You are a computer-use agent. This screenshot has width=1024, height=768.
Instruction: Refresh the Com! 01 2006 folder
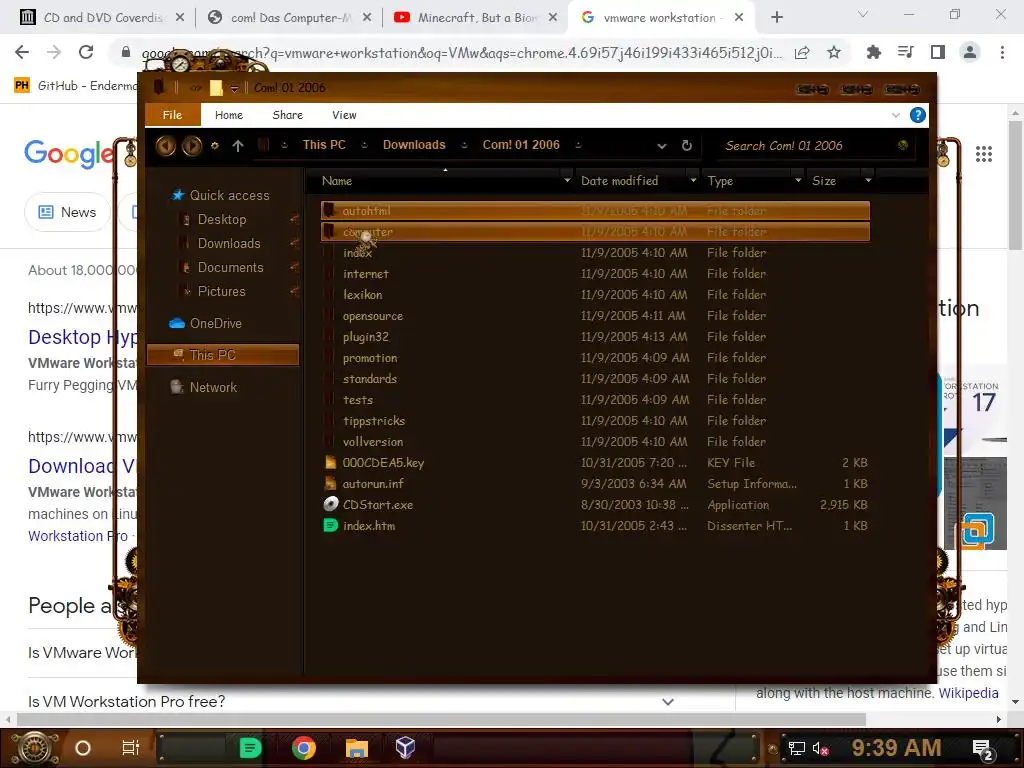(686, 146)
